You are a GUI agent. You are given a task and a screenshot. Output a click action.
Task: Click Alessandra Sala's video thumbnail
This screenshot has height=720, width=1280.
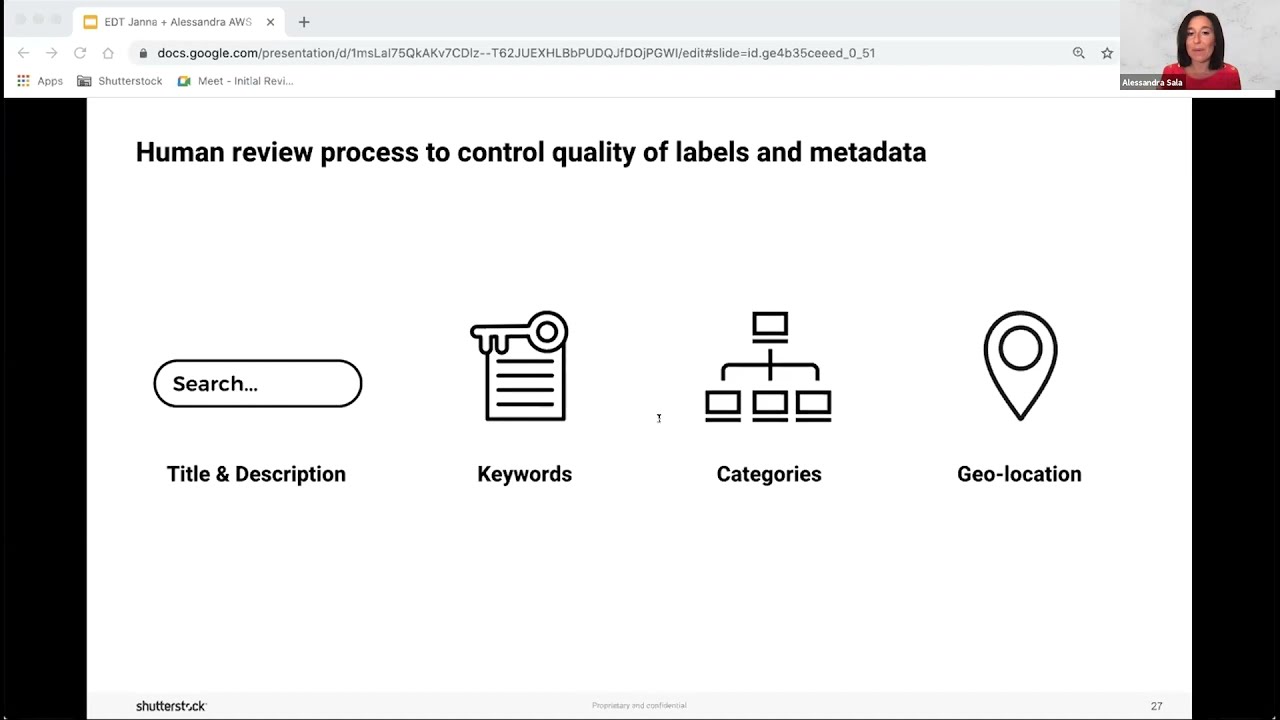[1198, 45]
